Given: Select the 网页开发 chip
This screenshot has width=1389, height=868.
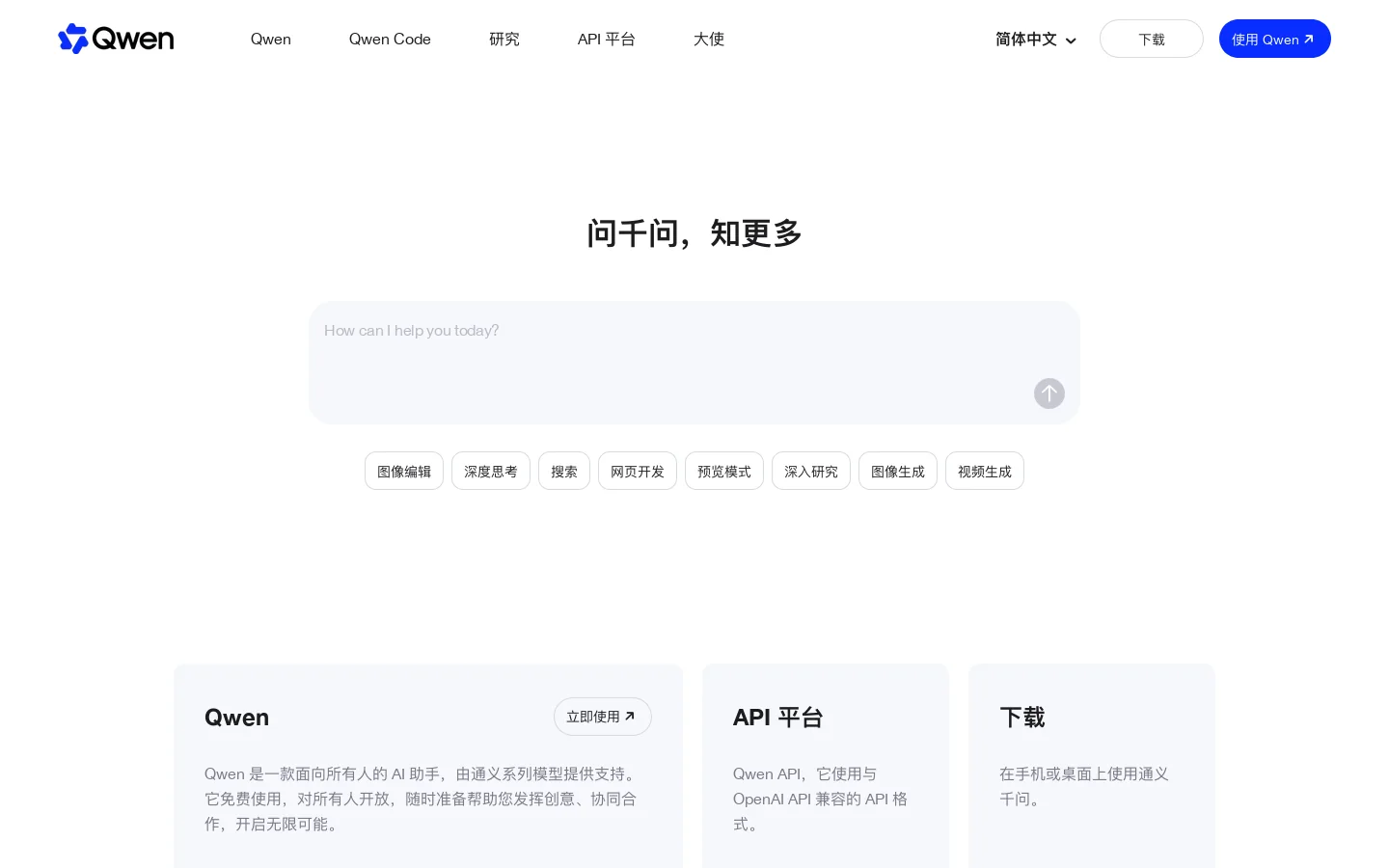Looking at the screenshot, I should (638, 471).
